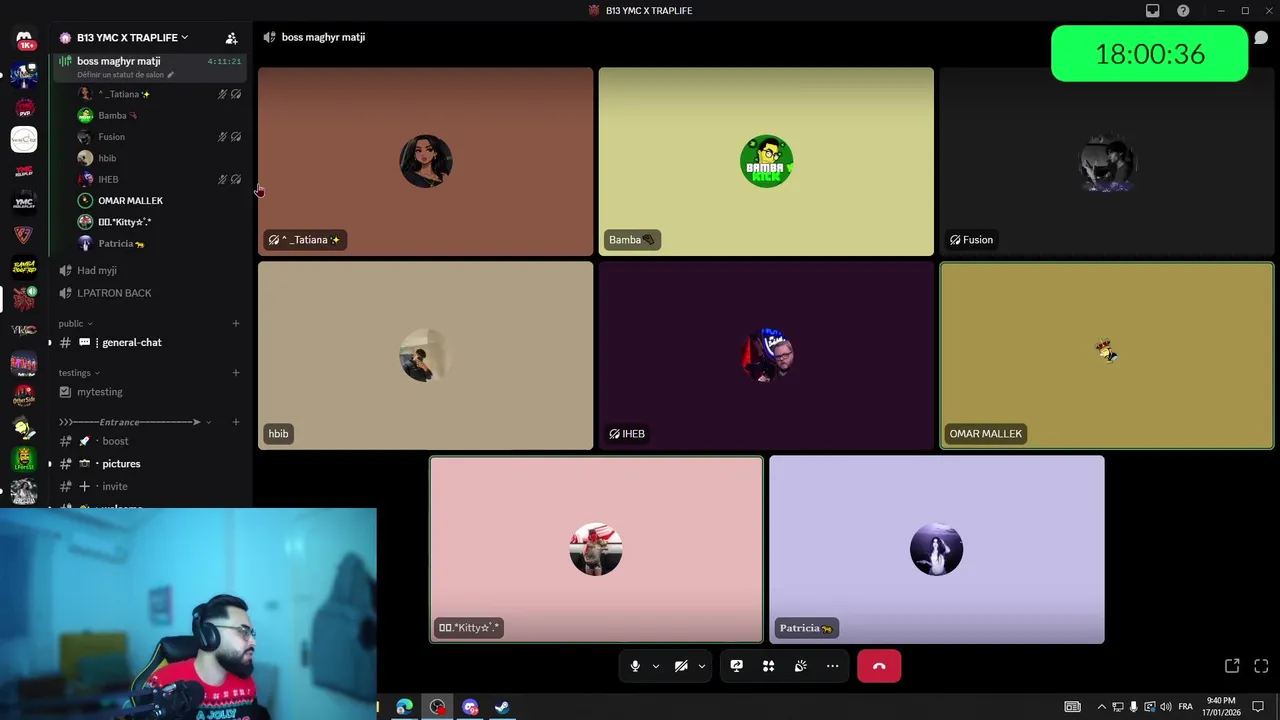Click the invite members icon beside server name
The image size is (1280, 720).
[x=231, y=38]
